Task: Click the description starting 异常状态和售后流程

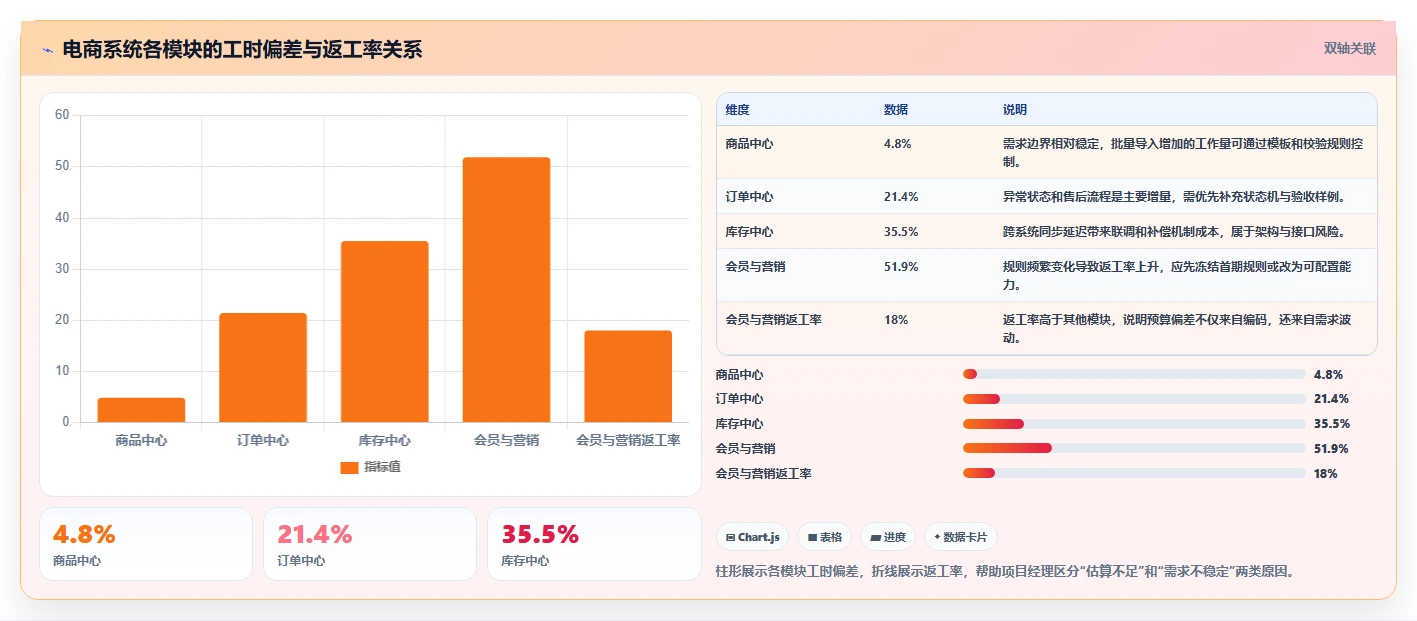Action: click(x=1174, y=196)
